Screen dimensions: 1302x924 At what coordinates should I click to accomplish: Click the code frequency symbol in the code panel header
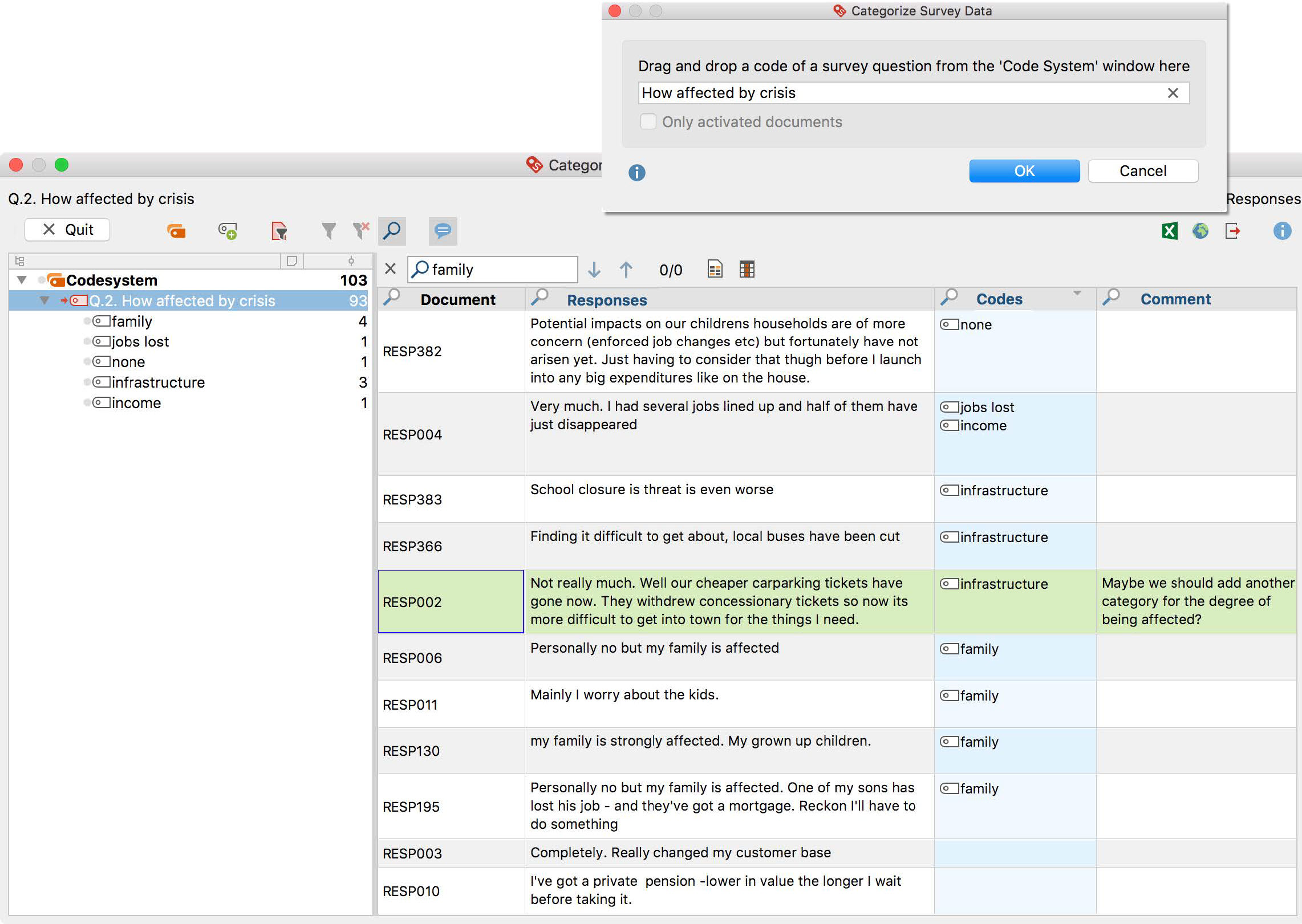point(351,261)
